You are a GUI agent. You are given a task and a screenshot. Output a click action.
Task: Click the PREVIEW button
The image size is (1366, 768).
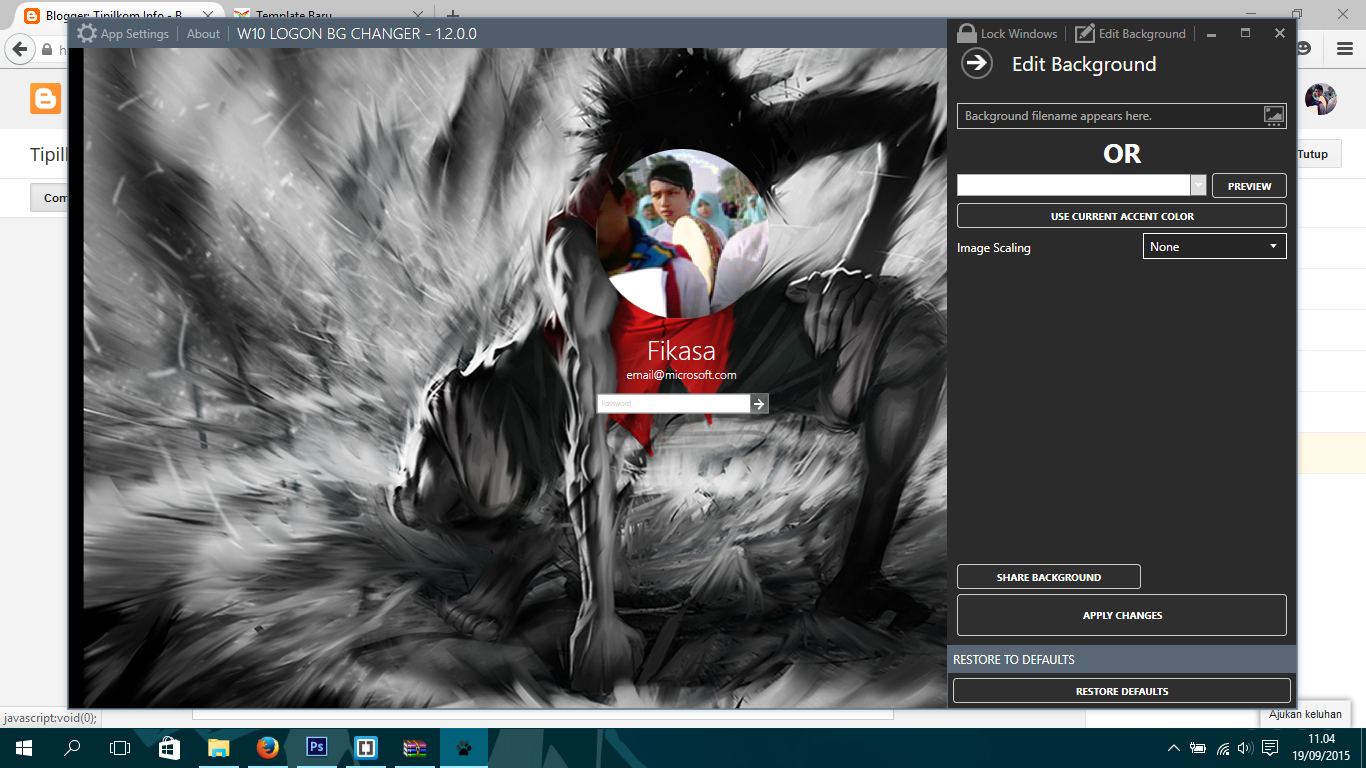click(1249, 185)
